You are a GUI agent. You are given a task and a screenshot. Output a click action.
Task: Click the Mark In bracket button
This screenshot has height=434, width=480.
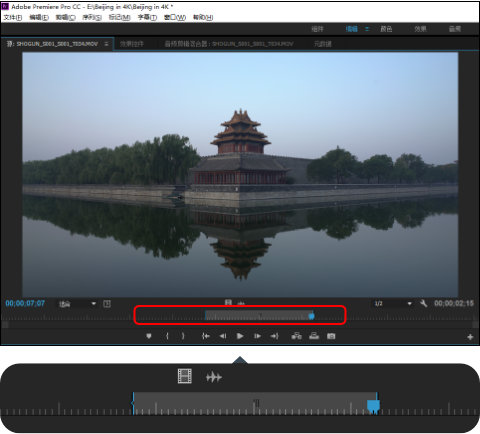[x=167, y=336]
